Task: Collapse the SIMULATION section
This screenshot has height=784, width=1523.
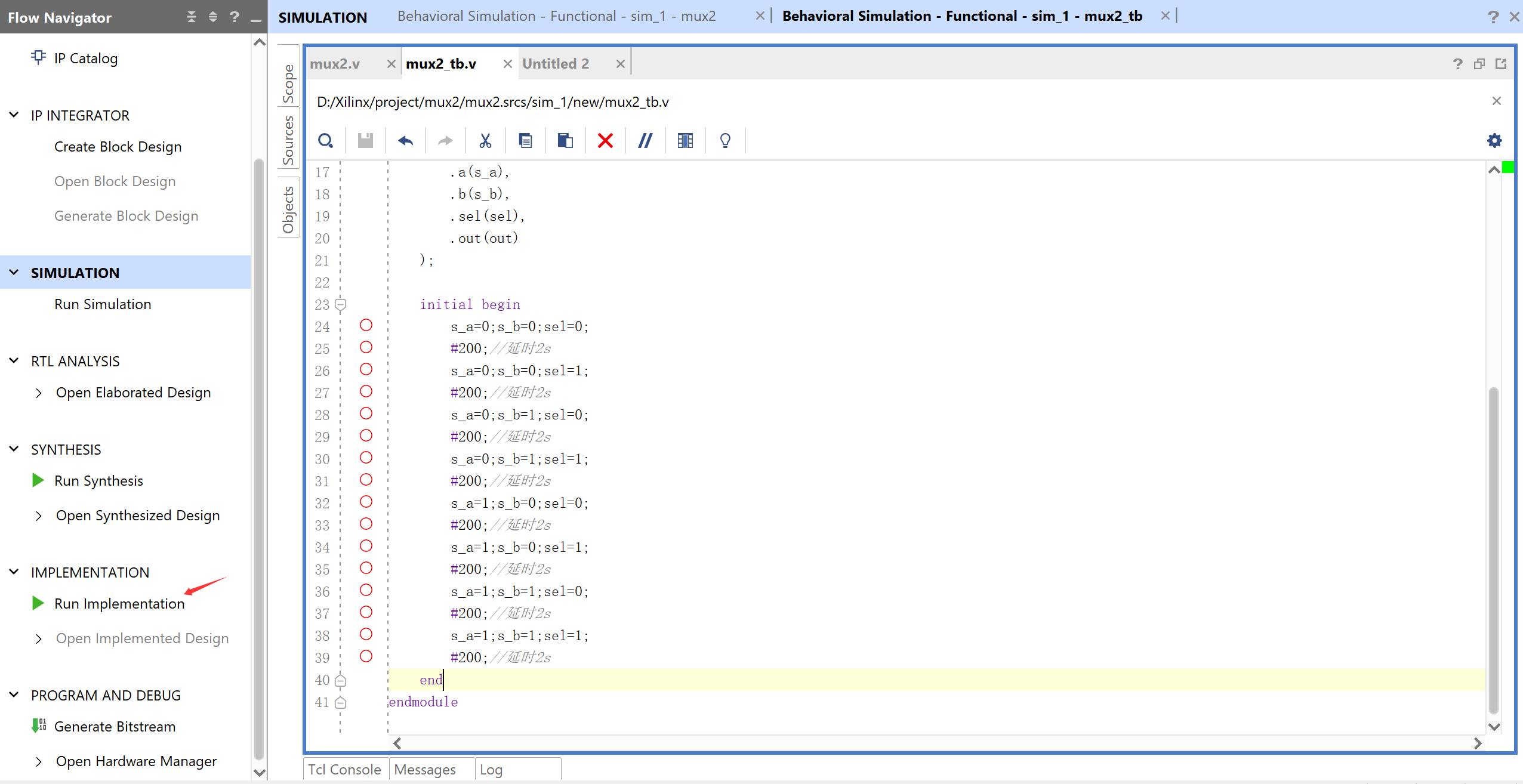Action: pyautogui.click(x=14, y=273)
